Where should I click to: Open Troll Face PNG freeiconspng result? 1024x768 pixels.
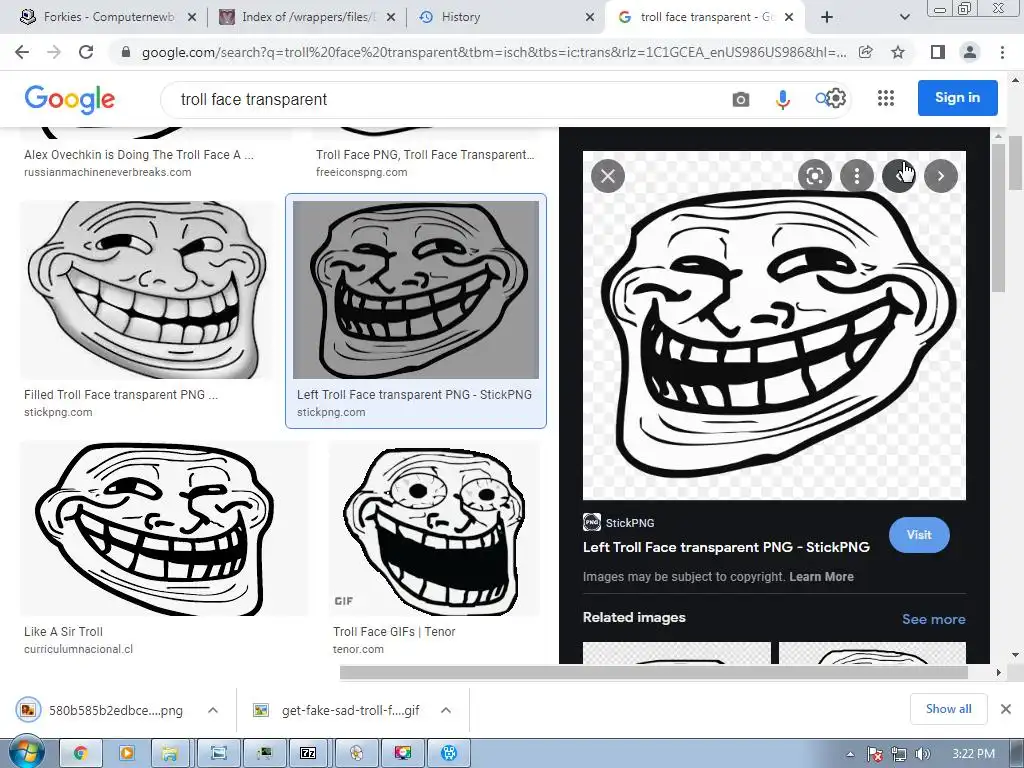tap(425, 155)
